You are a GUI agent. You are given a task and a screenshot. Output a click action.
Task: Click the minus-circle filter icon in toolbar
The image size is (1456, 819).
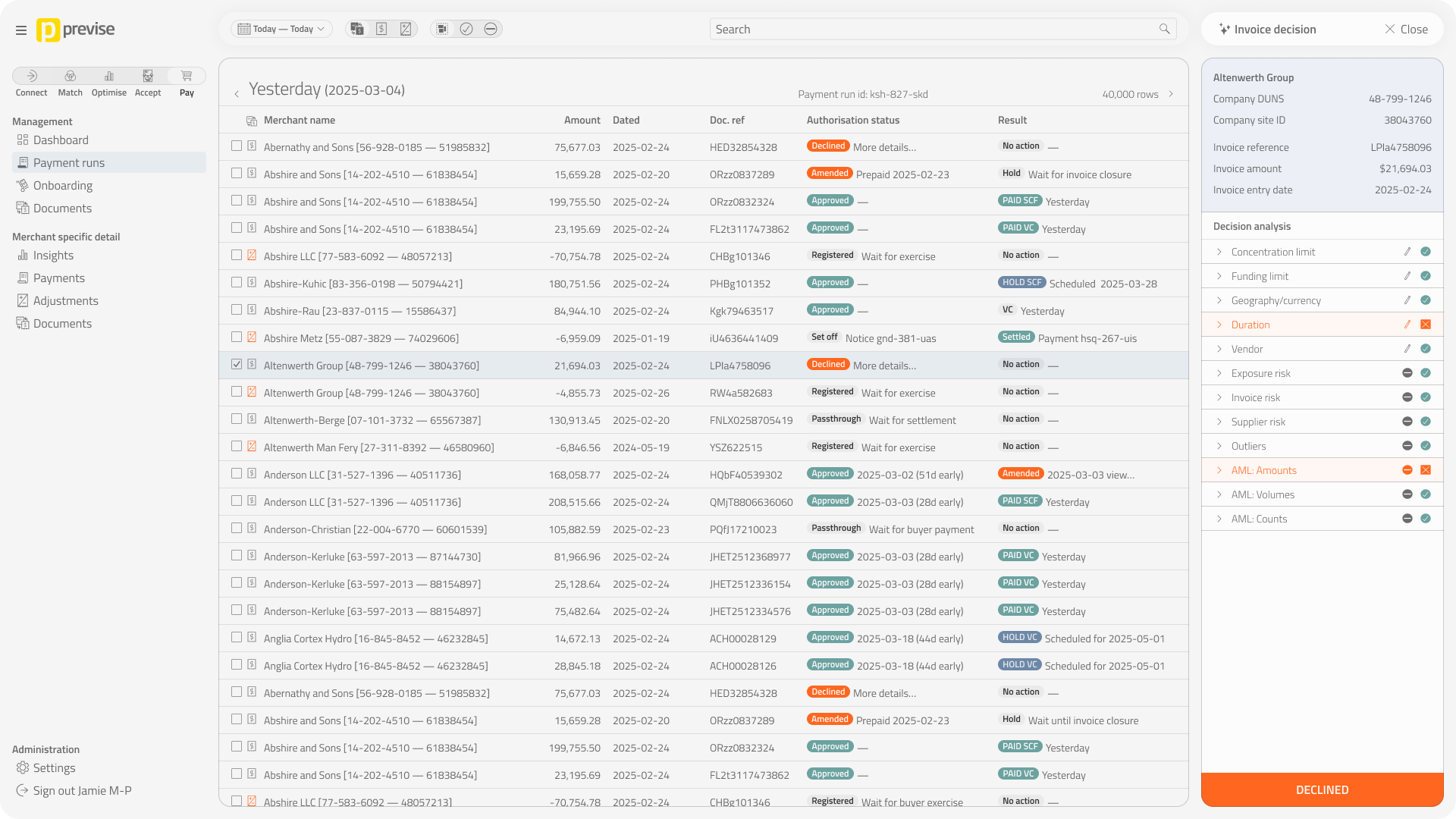pos(491,29)
